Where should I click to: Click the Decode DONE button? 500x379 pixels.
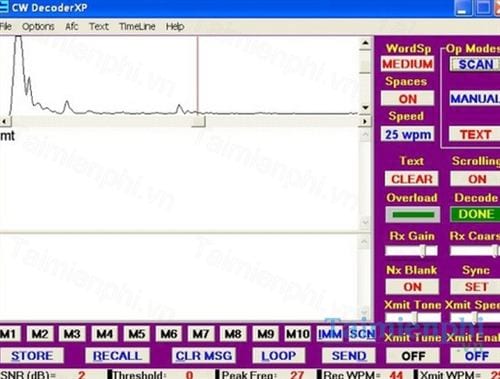tap(476, 214)
